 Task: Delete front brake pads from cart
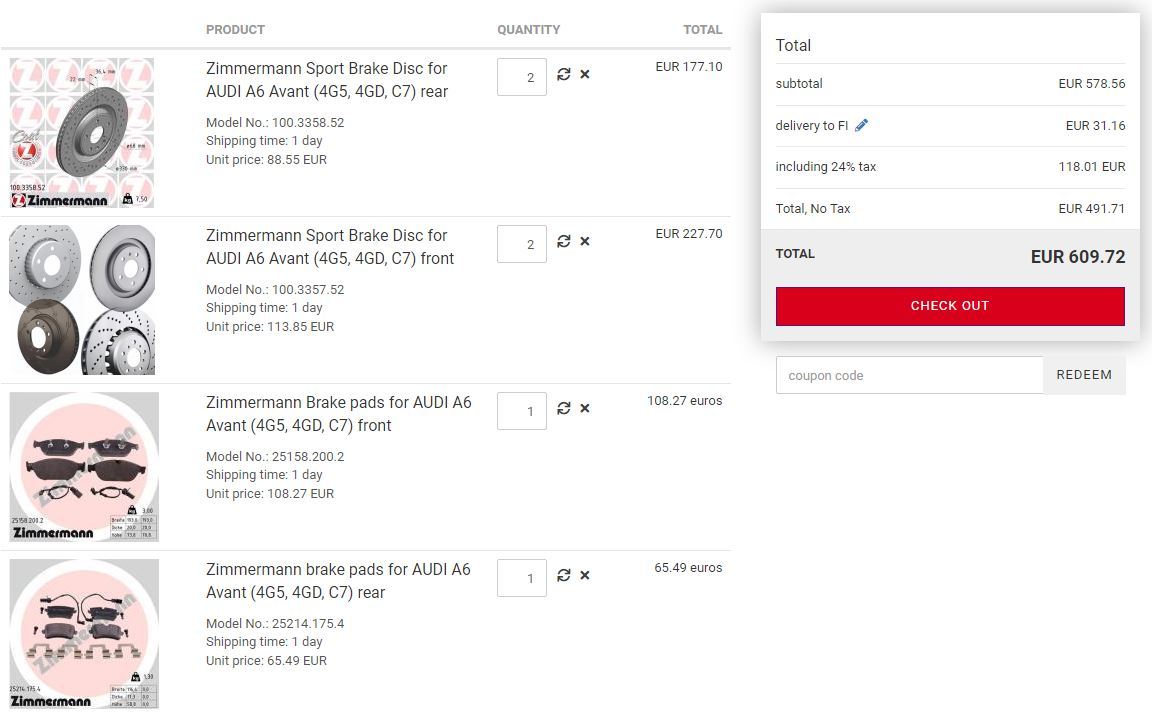(585, 409)
